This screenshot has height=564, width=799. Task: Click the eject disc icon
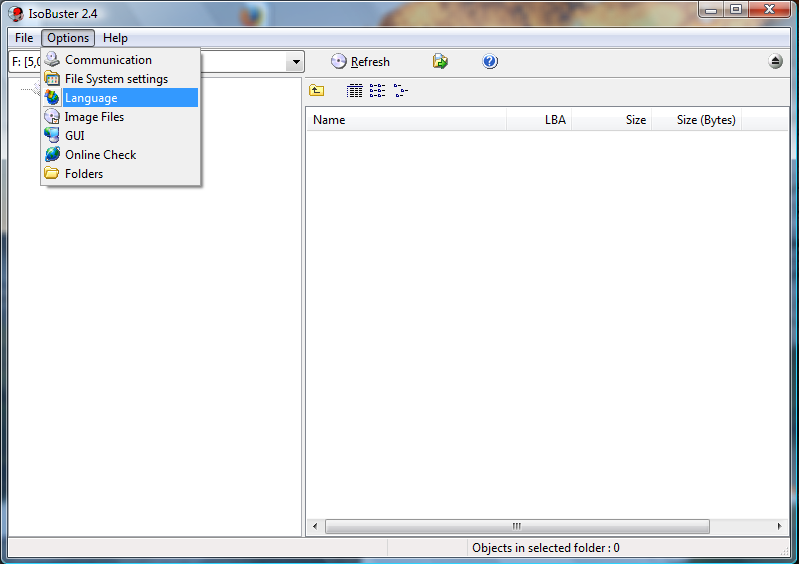pos(776,62)
